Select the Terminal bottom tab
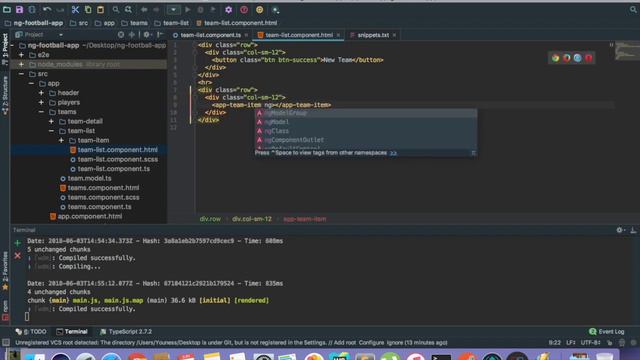The height and width of the screenshot is (360, 640). 72,331
